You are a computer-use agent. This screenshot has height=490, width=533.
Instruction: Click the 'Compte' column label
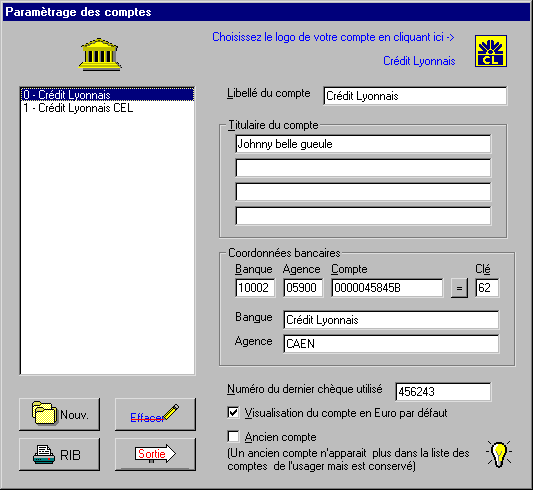tap(349, 269)
